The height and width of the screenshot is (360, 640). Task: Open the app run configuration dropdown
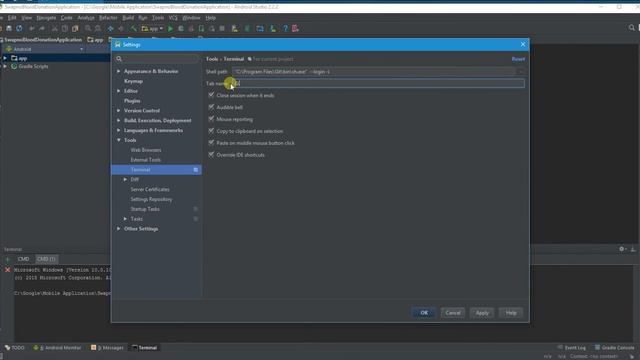tap(152, 29)
